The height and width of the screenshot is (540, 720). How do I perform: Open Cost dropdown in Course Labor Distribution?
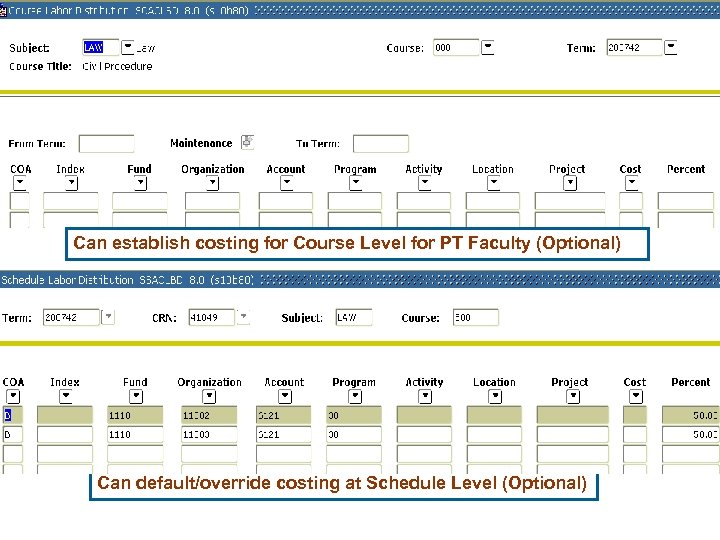[632, 183]
